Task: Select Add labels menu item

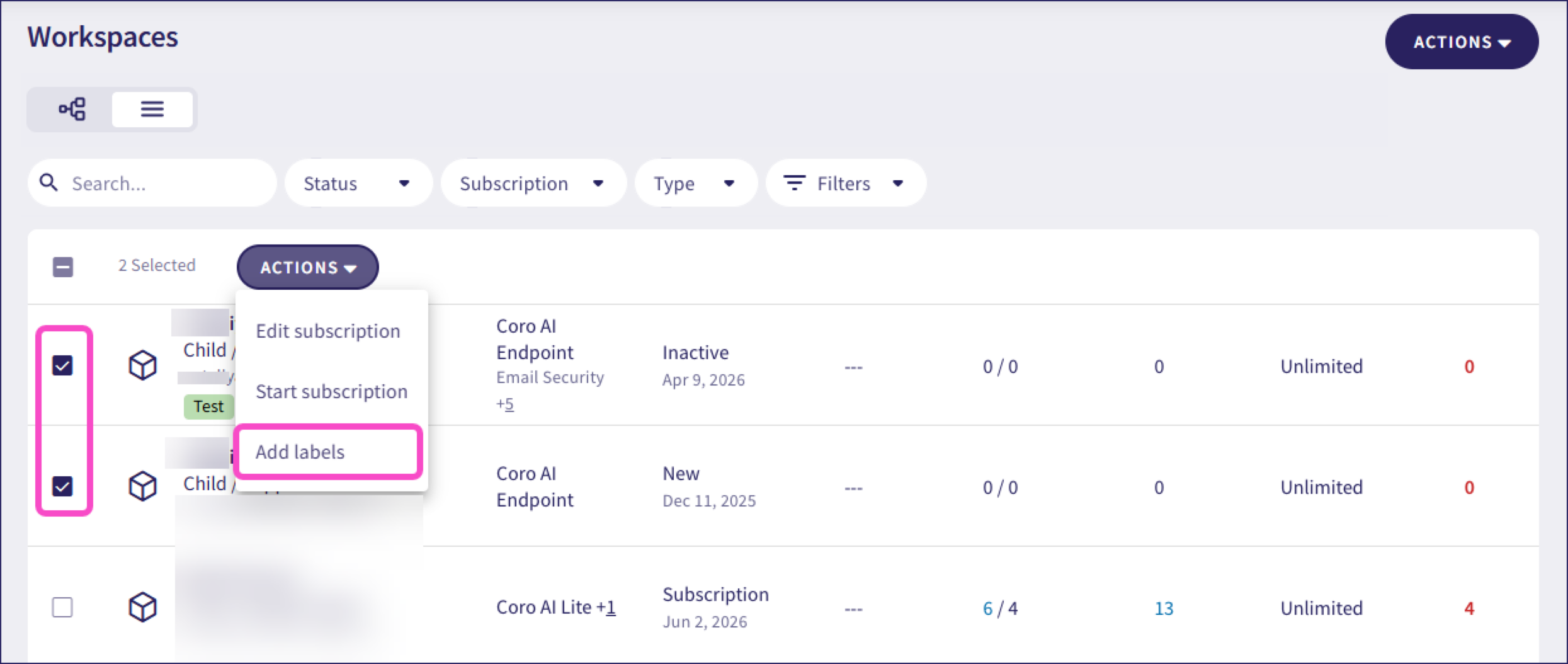Action: tap(328, 452)
